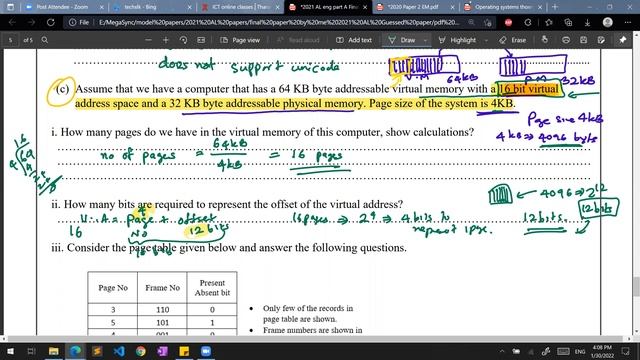
Task: Select the Add text tool
Action: coord(354,40)
